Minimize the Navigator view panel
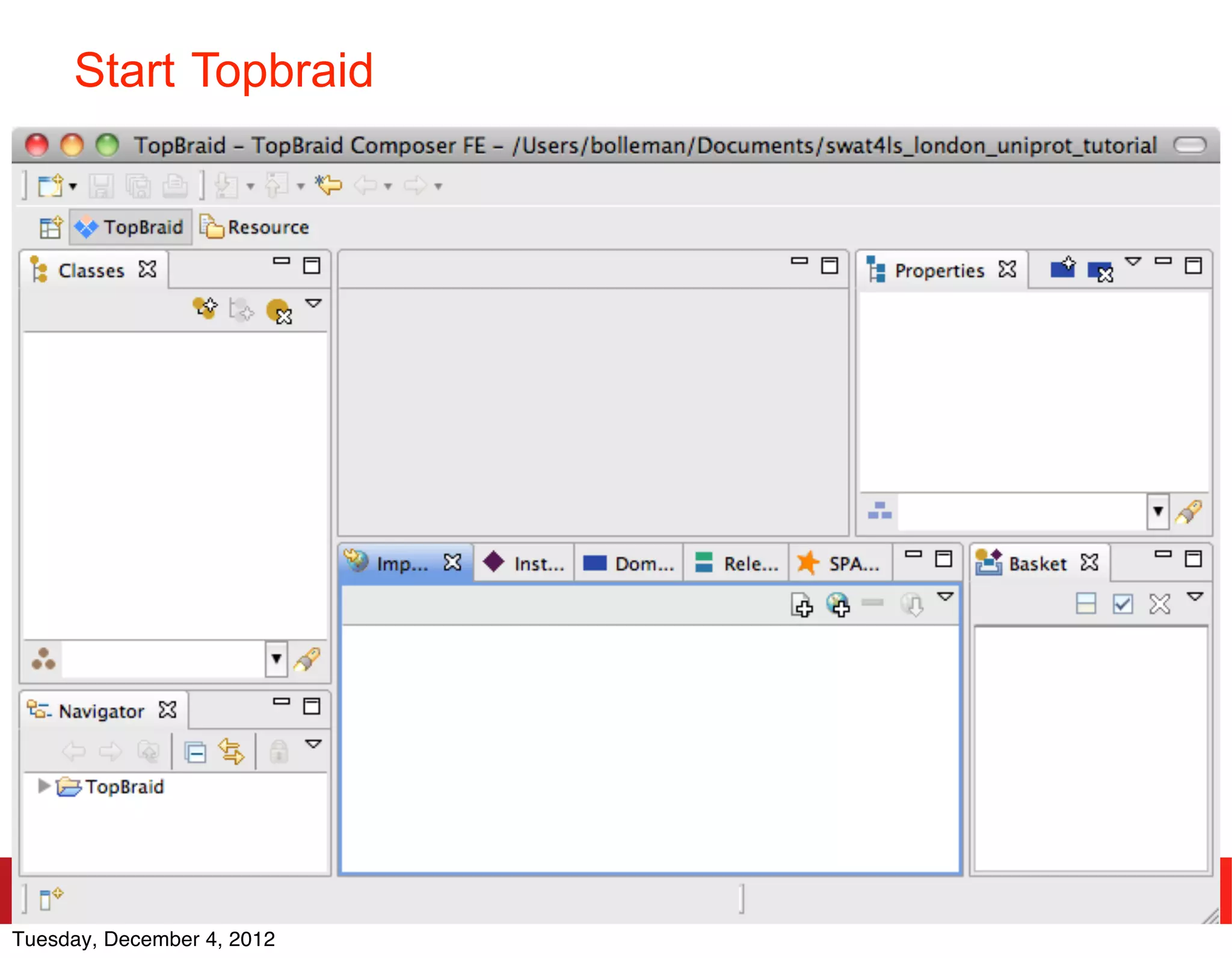The width and height of the screenshot is (1232, 958). (282, 701)
